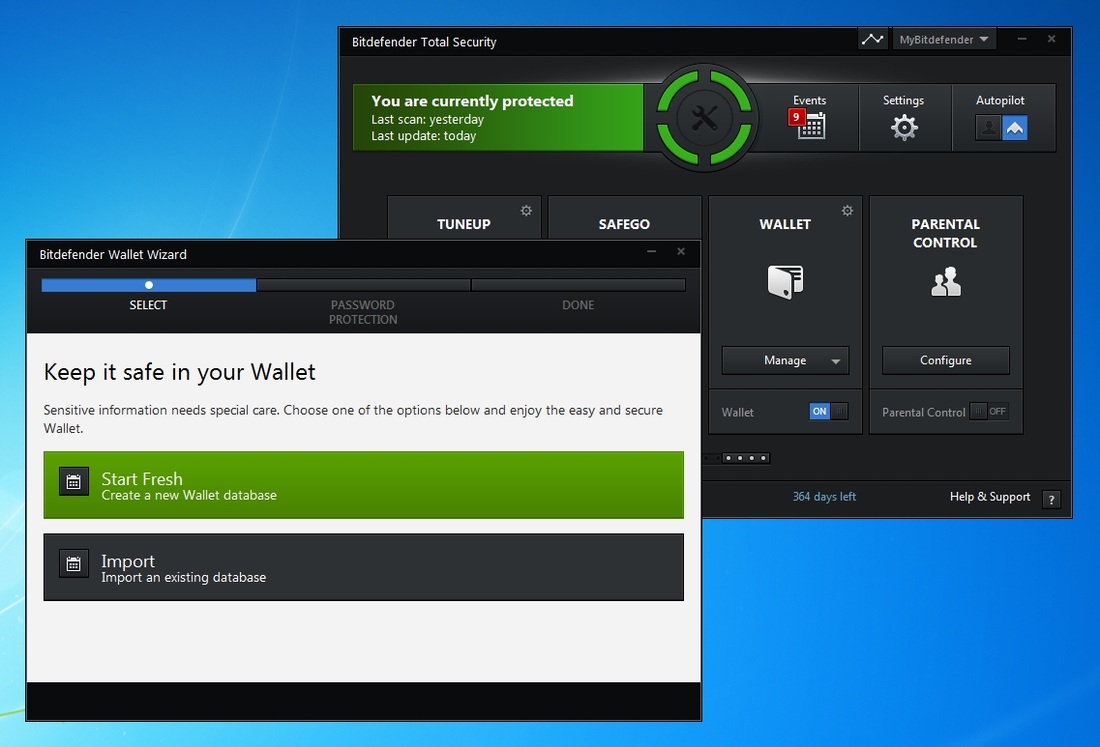Open the MyBitdefender dropdown
The image size is (1100, 747).
[944, 38]
